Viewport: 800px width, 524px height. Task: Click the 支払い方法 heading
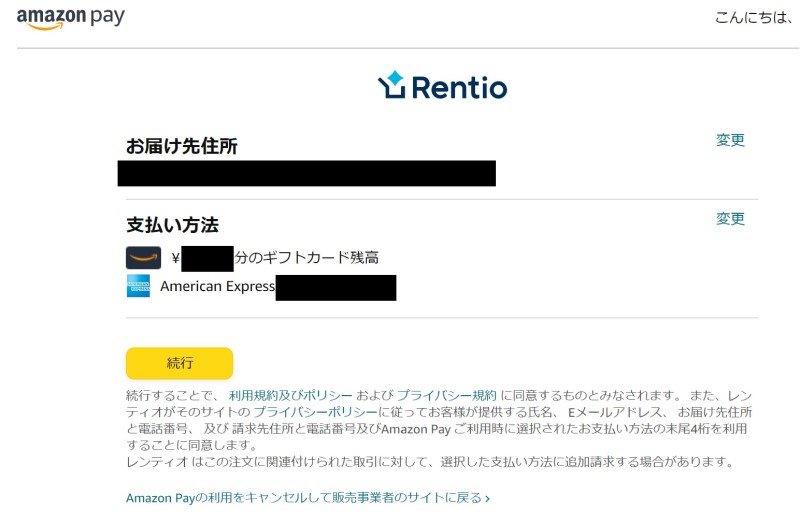click(172, 225)
